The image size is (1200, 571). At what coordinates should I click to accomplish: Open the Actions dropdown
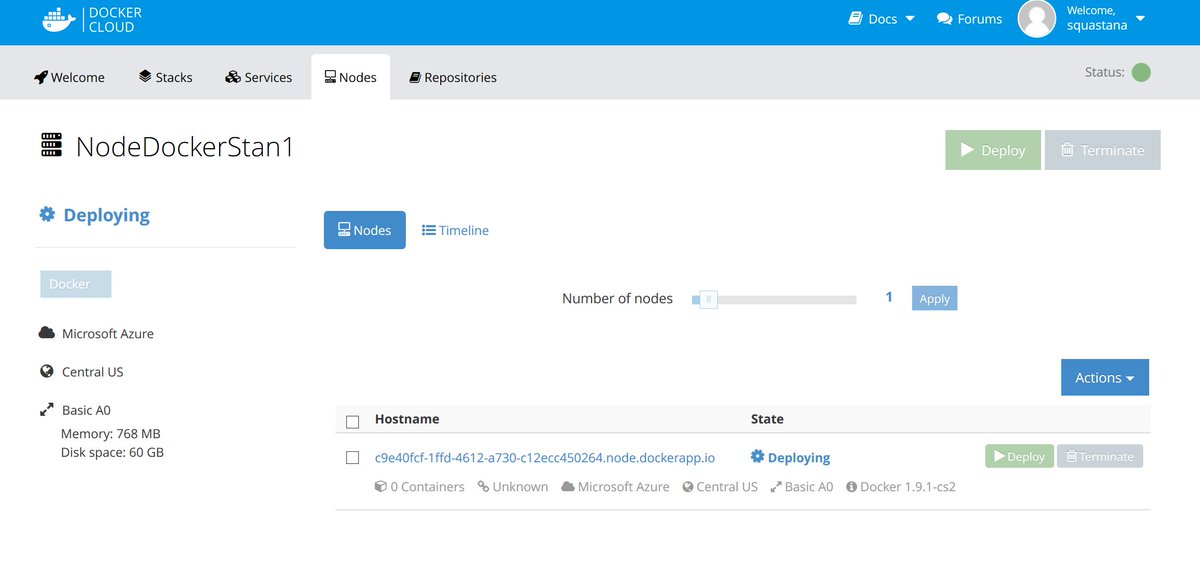click(x=1105, y=377)
